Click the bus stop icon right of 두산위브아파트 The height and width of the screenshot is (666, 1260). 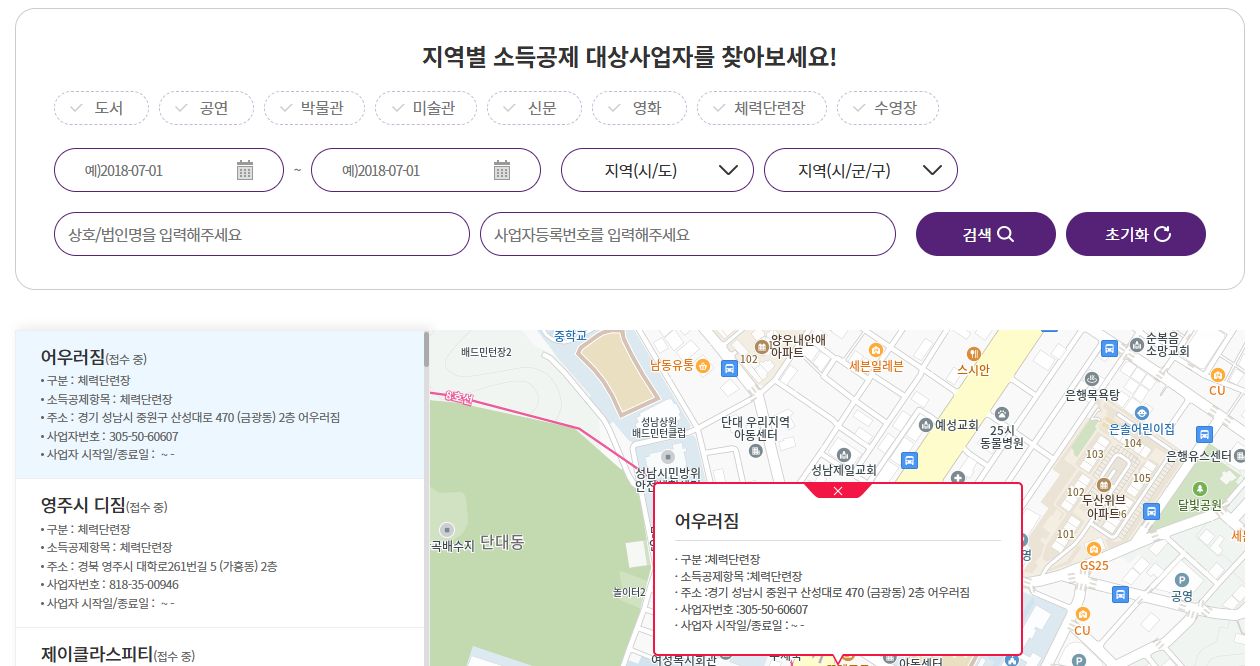pyautogui.click(x=1151, y=511)
